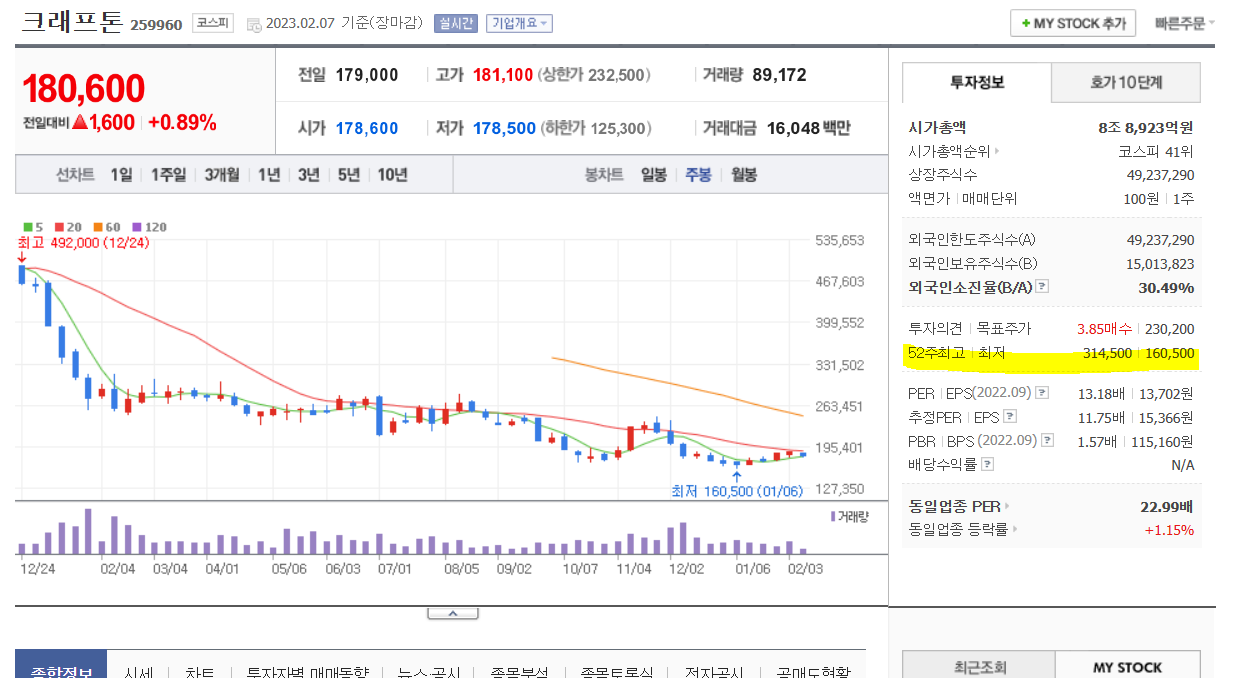This screenshot has height=678, width=1237.
Task: Open the 전자공시 tab
Action: coord(712,671)
